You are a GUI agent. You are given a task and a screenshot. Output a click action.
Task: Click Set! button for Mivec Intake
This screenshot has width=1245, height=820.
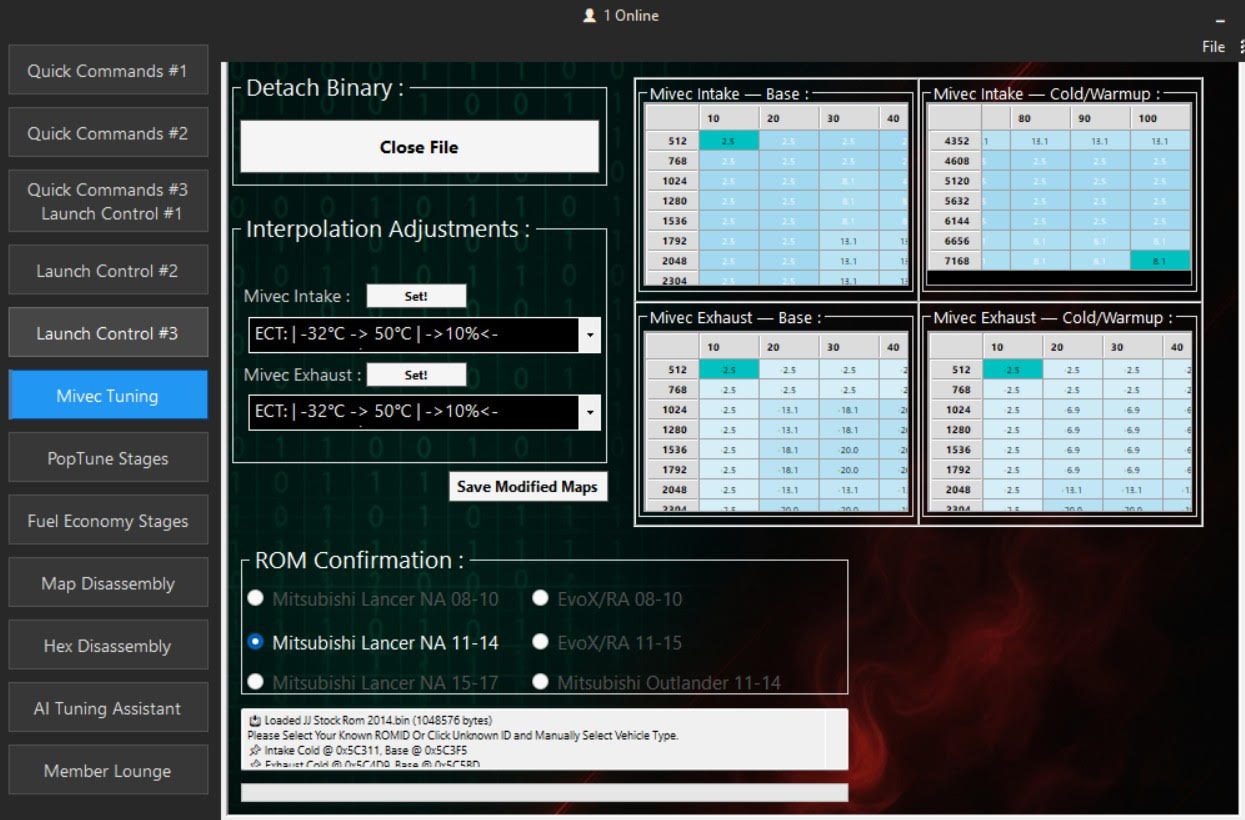tap(416, 296)
